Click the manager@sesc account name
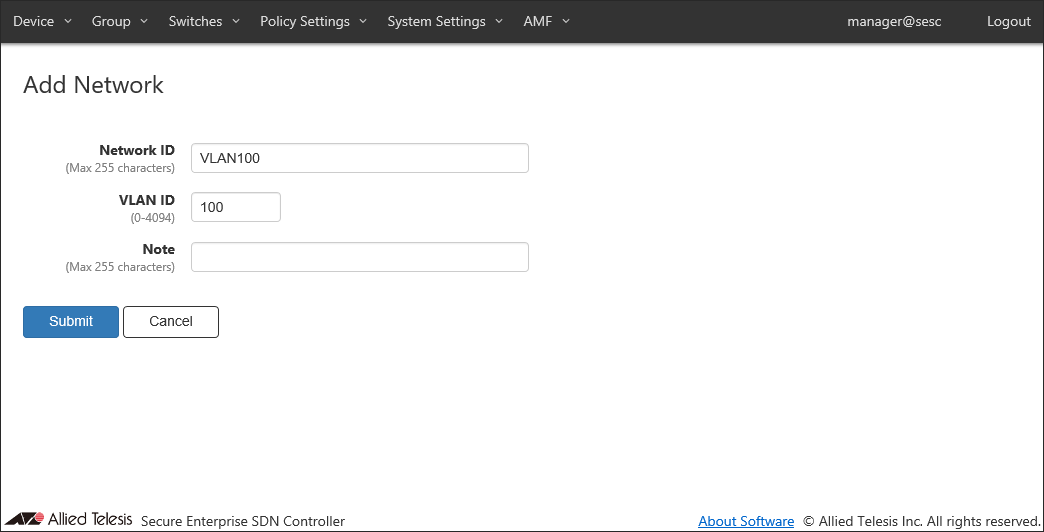The width and height of the screenshot is (1044, 532). [894, 21]
